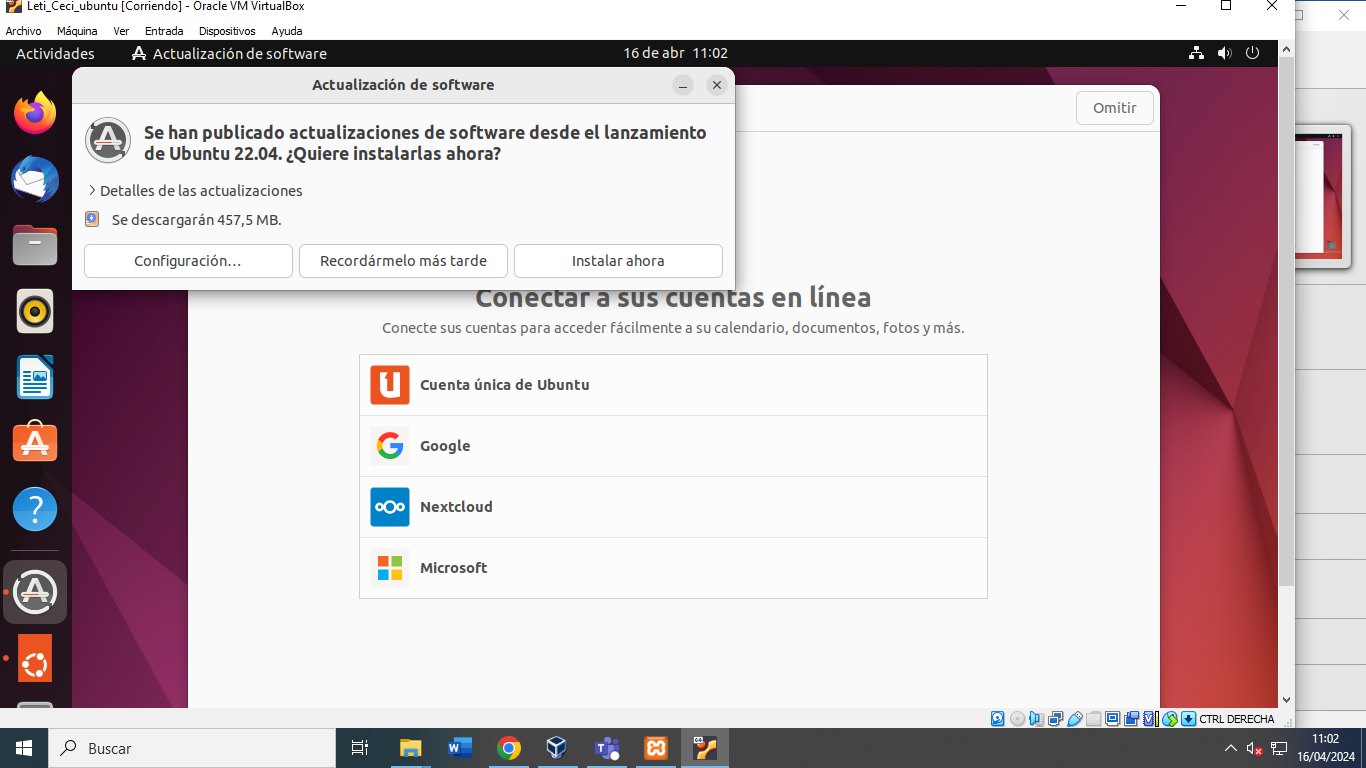Viewport: 1366px width, 768px height.
Task: Open the Dispositivos menu
Action: tap(227, 31)
